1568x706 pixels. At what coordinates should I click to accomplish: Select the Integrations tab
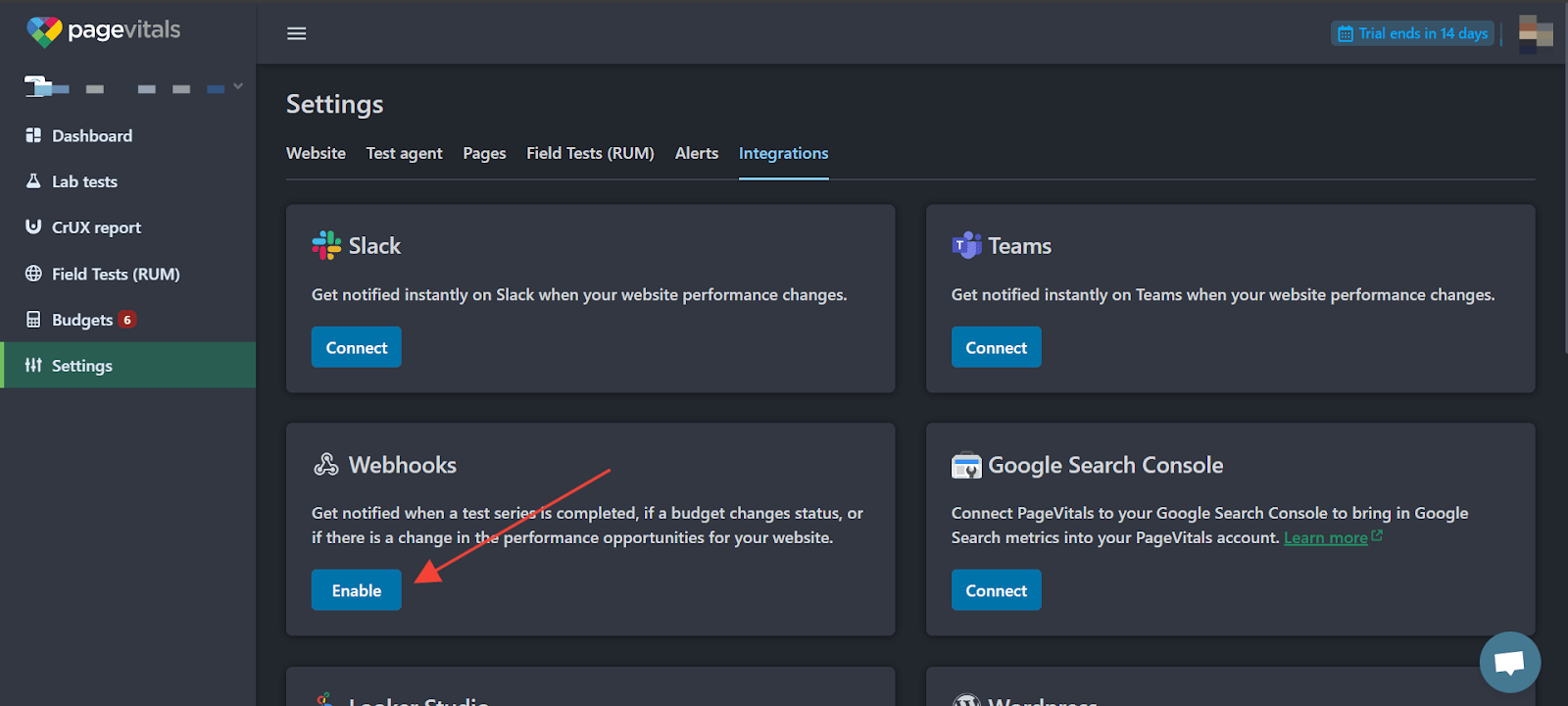pos(783,153)
